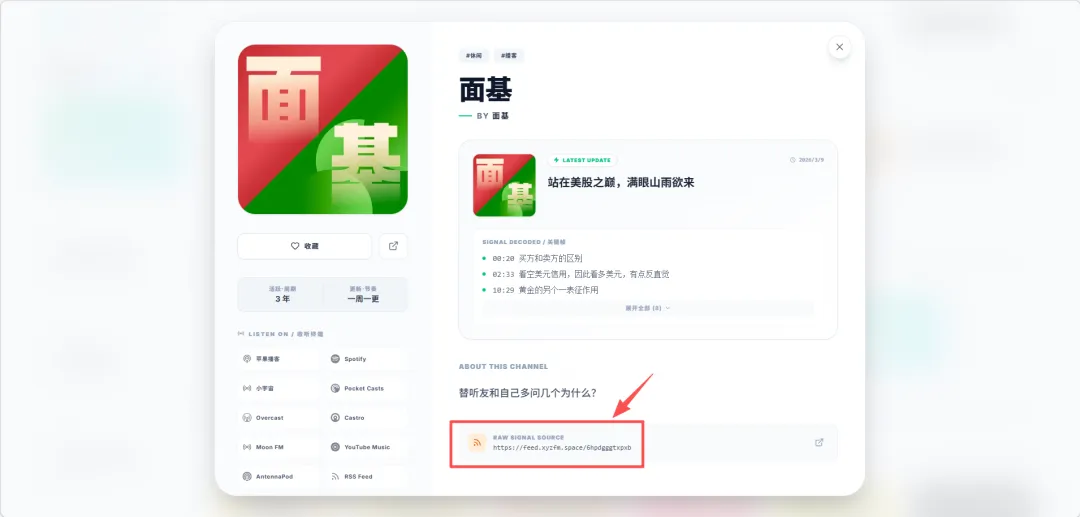Image resolution: width=1080 pixels, height=517 pixels.
Task: Click the 3 年 active period stat
Action: click(x=282, y=295)
